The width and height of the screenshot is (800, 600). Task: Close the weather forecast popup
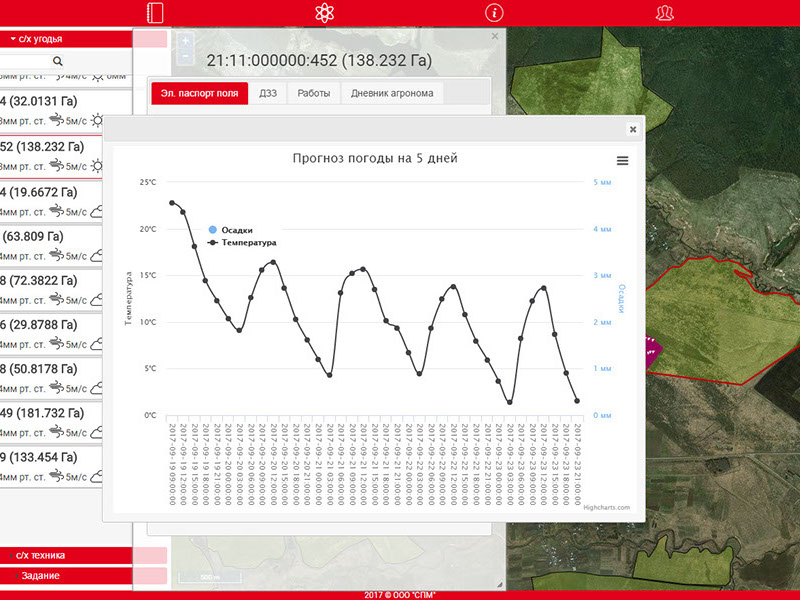click(x=632, y=129)
